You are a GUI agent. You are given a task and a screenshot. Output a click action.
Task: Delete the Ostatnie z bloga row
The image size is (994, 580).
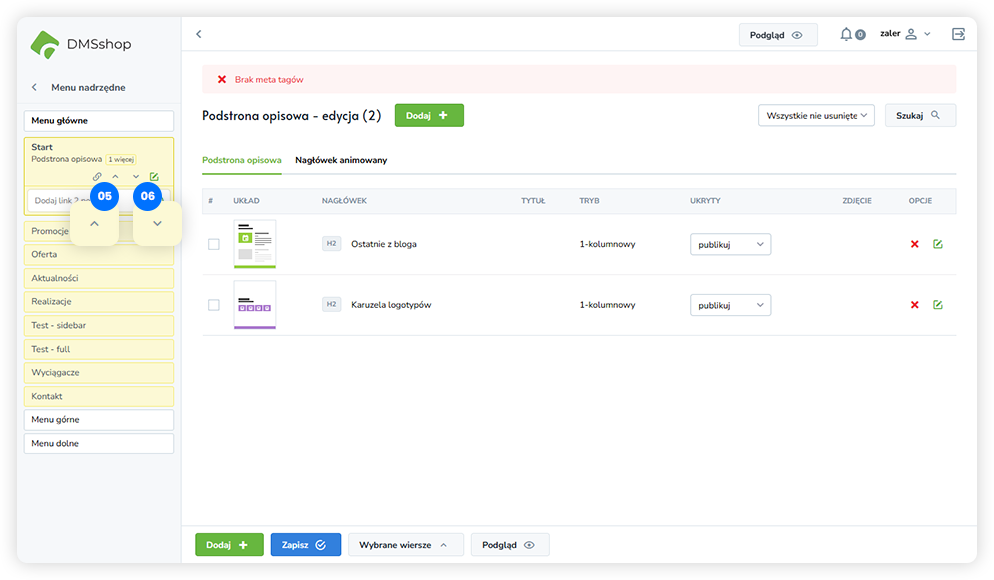coord(914,244)
